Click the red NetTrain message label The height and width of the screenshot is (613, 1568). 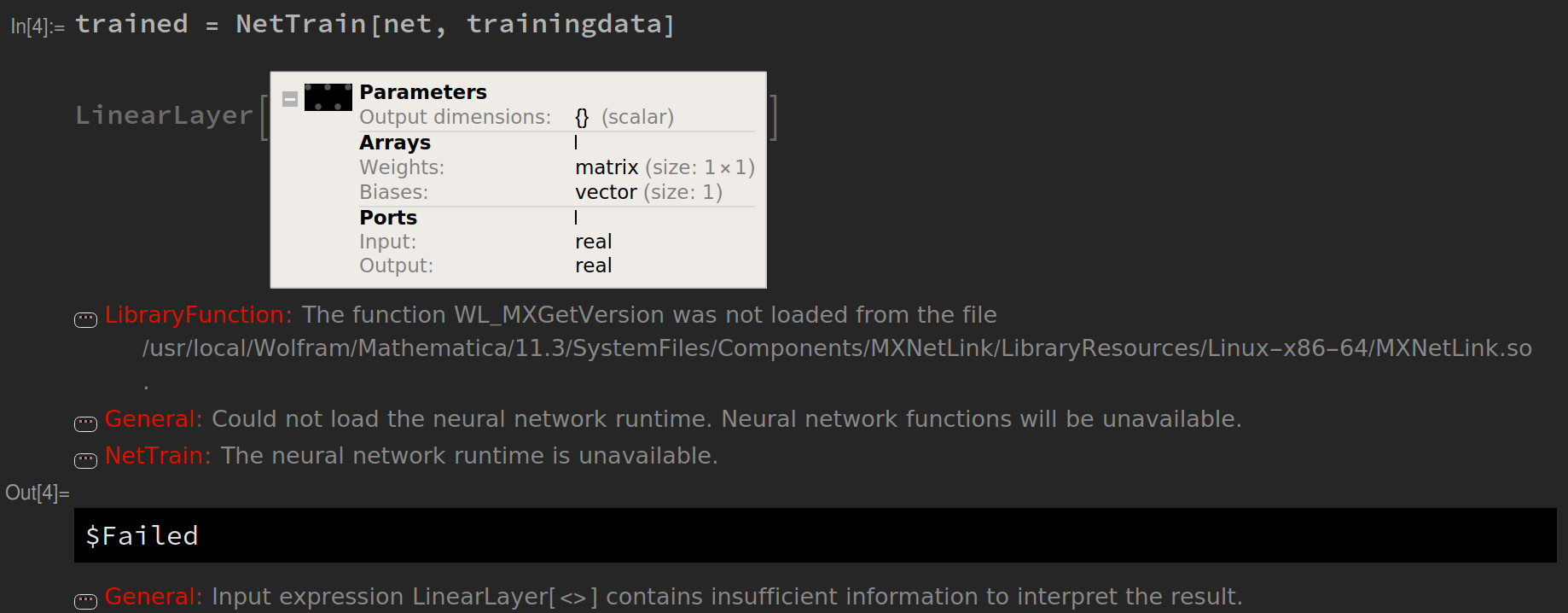[158, 456]
